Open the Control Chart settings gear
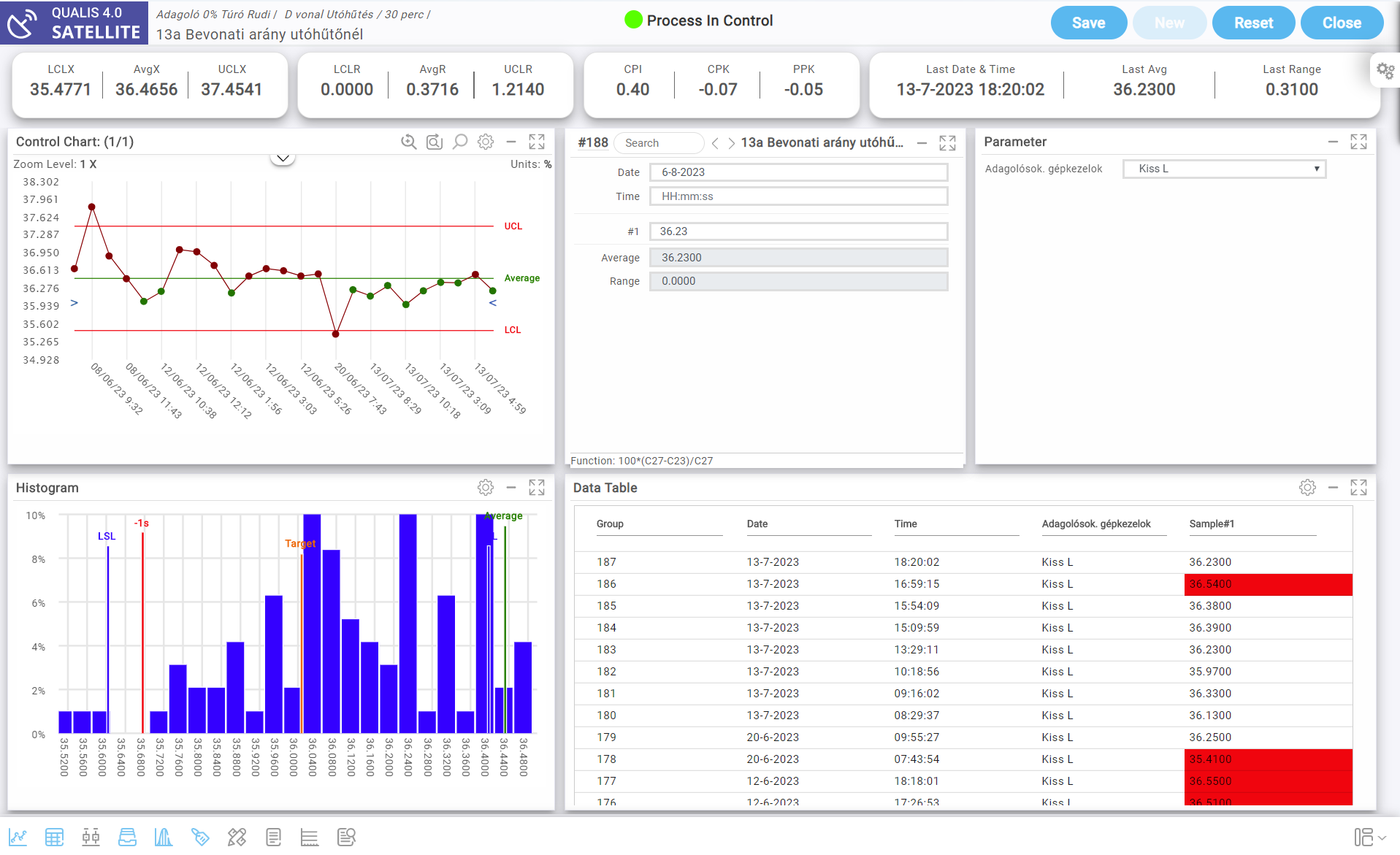The width and height of the screenshot is (1400, 855). click(486, 142)
